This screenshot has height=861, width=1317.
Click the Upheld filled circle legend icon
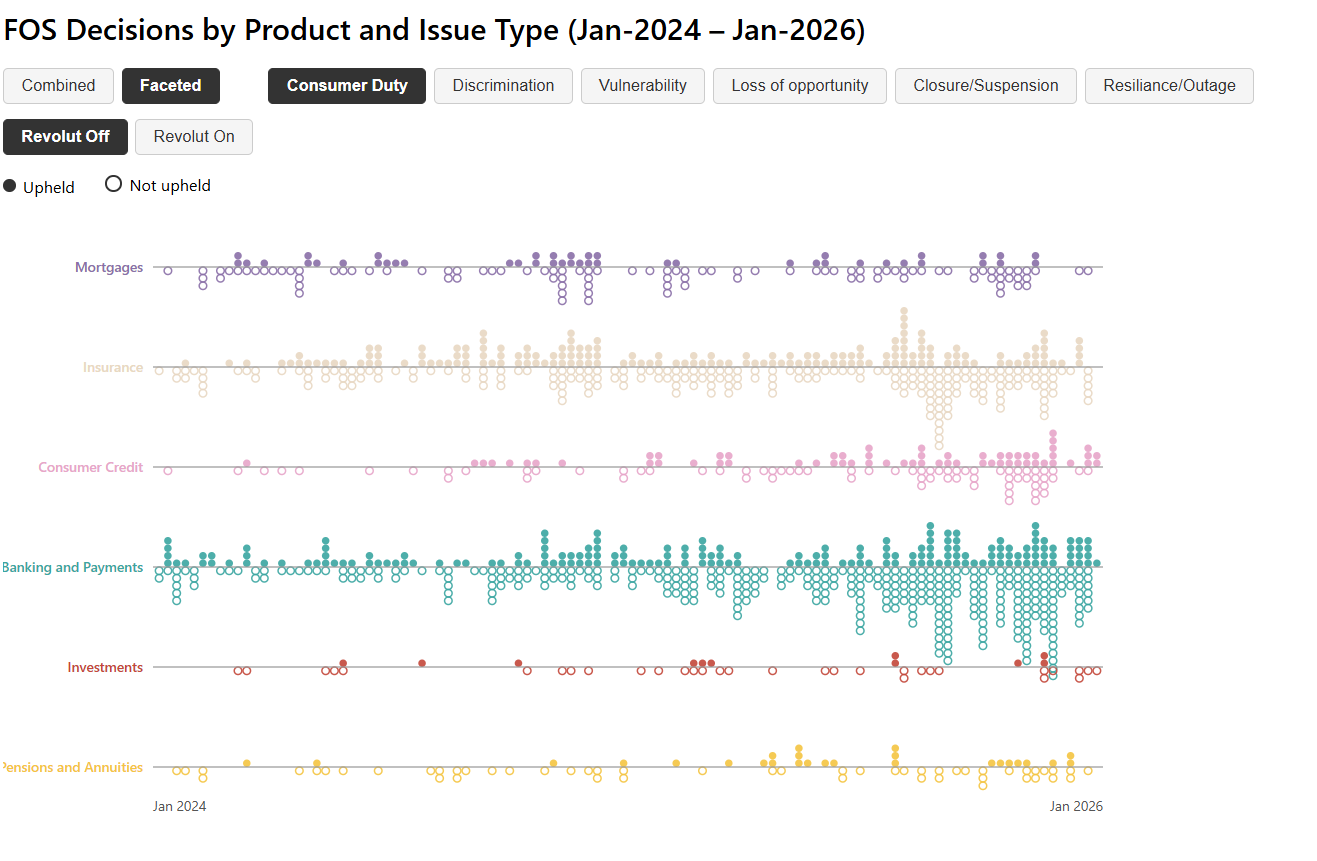pyautogui.click(x=10, y=185)
